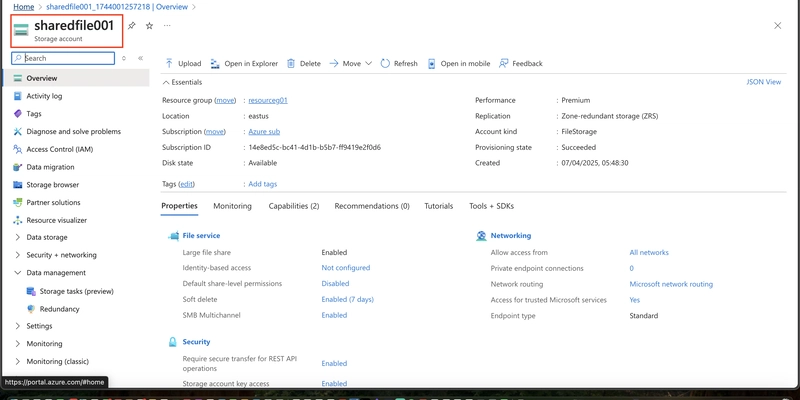Viewport: 800px width, 400px height.
Task: Open Partner solutions
Action: pos(53,203)
